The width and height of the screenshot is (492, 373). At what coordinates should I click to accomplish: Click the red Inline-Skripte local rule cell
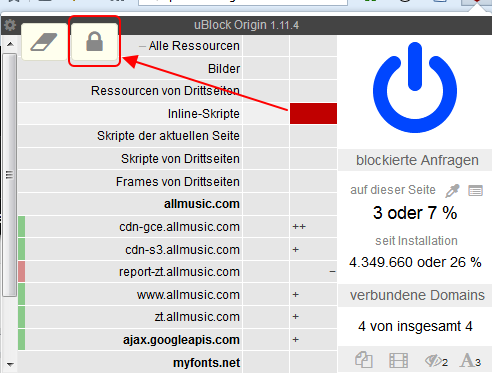(313, 113)
